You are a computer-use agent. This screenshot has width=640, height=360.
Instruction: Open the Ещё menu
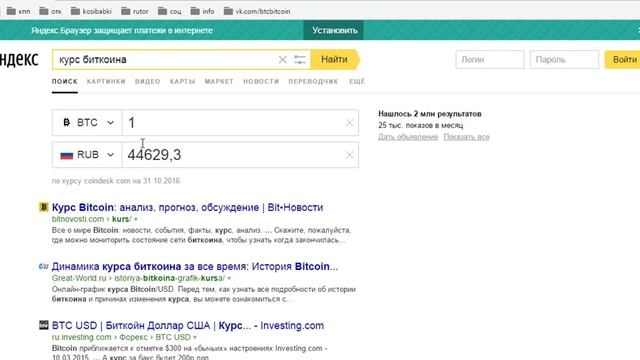point(357,81)
